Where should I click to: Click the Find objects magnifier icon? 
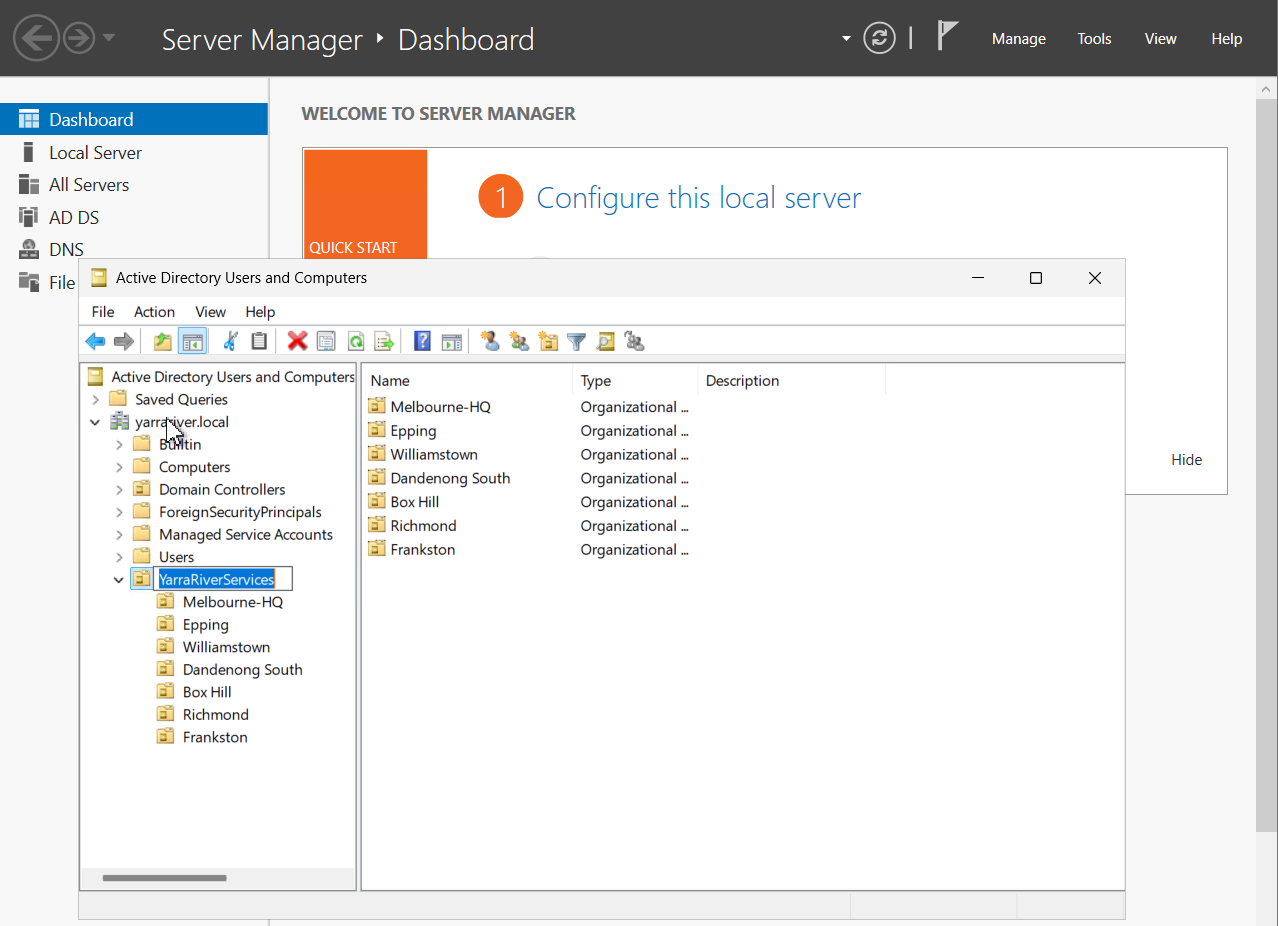[x=605, y=342]
